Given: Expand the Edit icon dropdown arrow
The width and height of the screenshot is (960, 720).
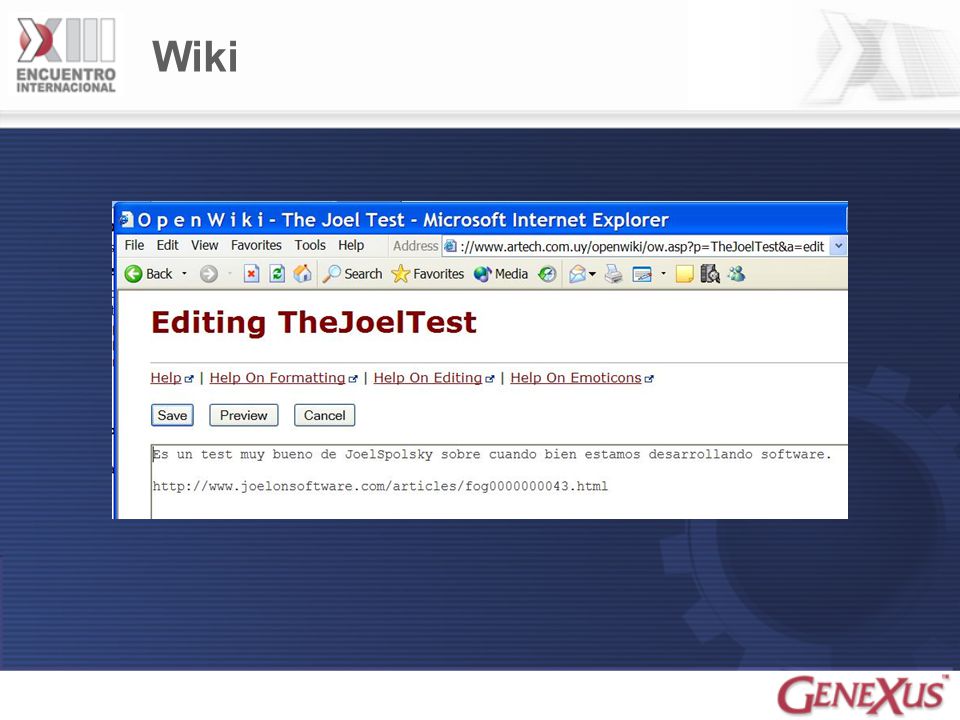Looking at the screenshot, I should tap(663, 274).
